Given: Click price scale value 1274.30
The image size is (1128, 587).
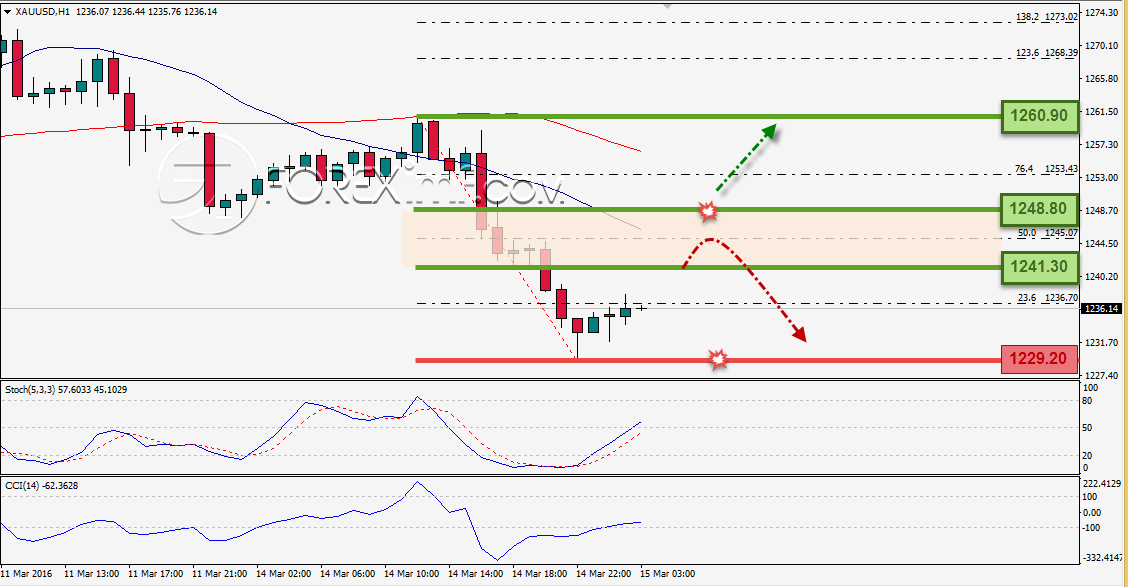Looking at the screenshot, I should click(x=1101, y=12).
